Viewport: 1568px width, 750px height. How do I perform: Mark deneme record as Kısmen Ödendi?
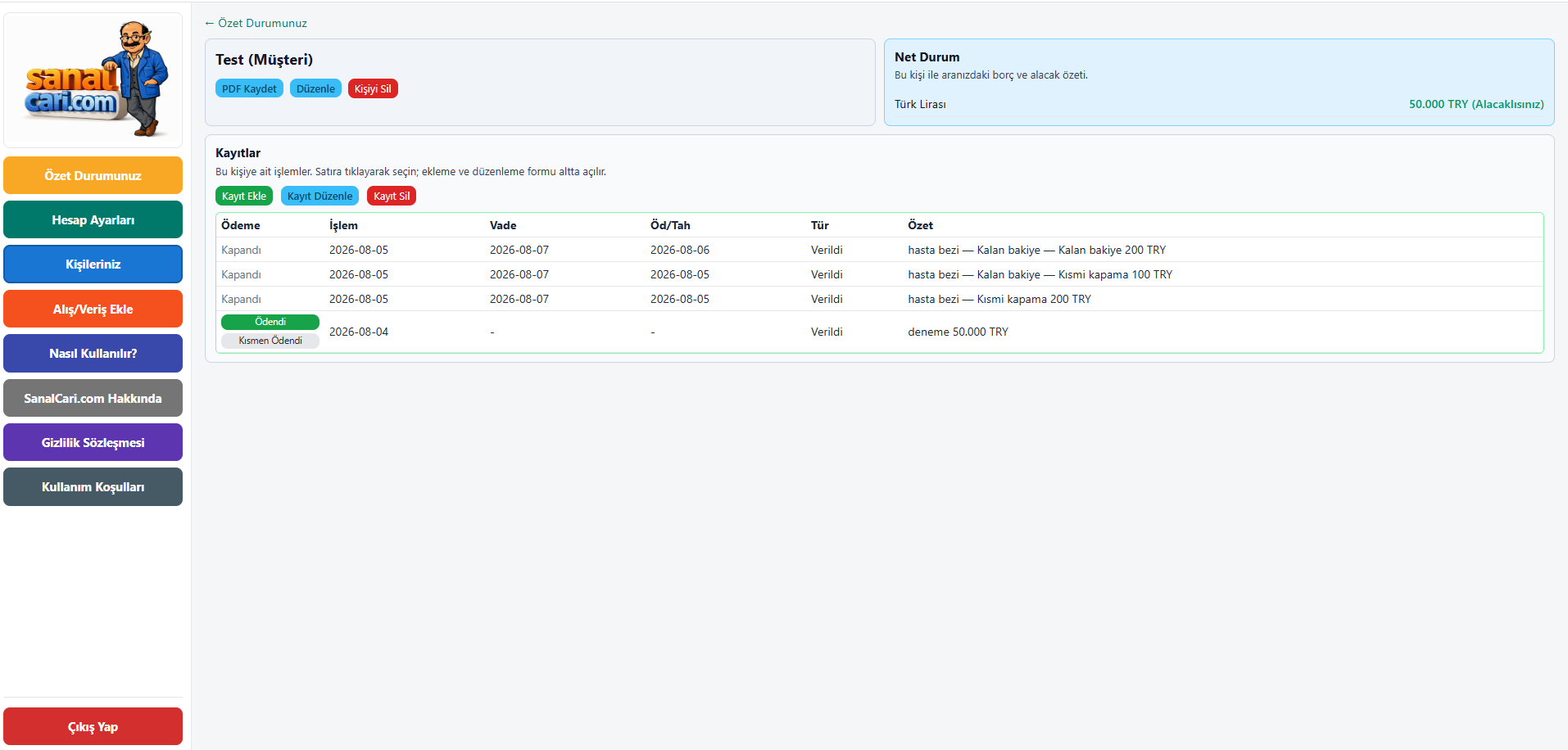pyautogui.click(x=270, y=341)
